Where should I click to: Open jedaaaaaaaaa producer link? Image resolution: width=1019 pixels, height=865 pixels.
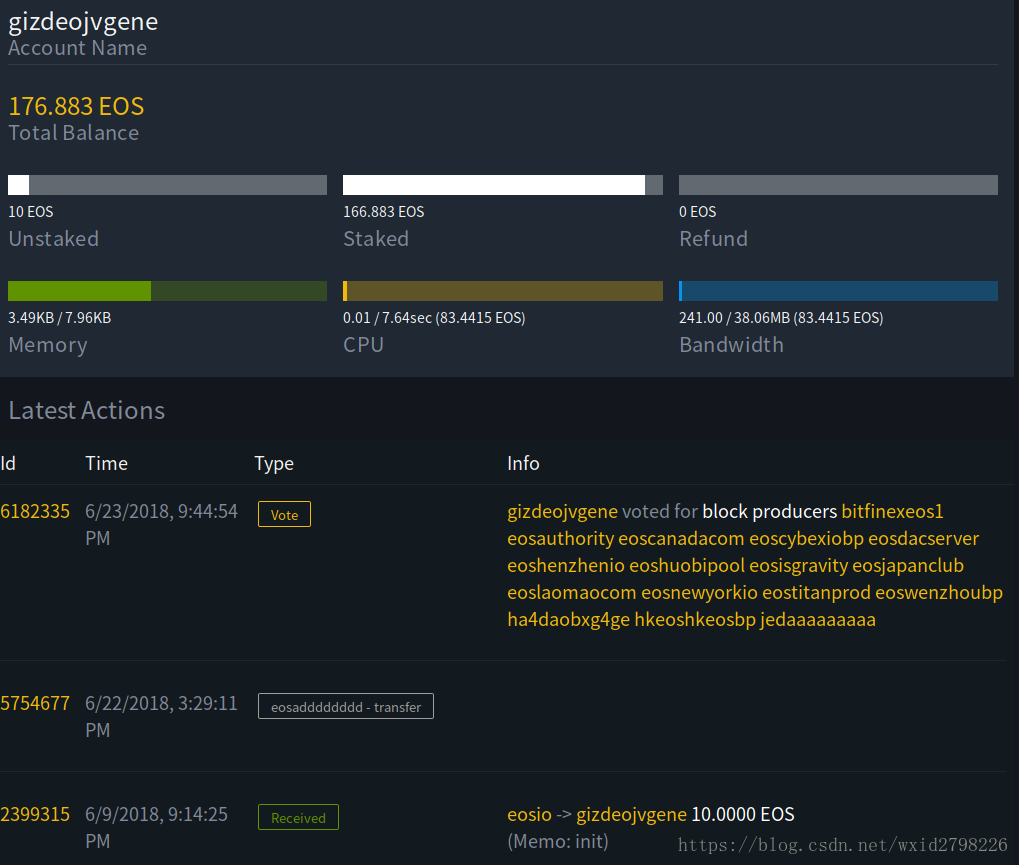(817, 620)
